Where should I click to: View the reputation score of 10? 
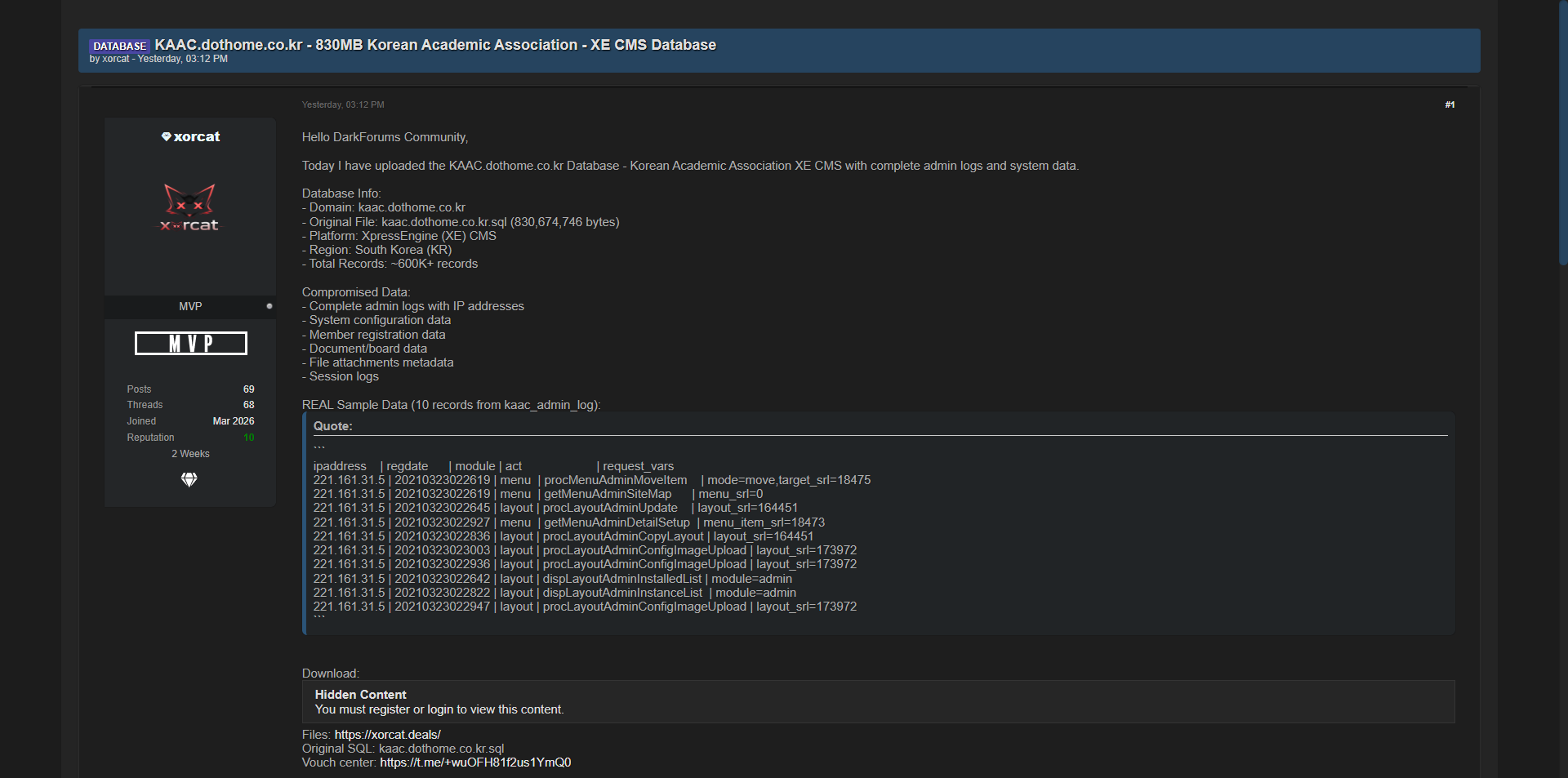click(x=248, y=438)
